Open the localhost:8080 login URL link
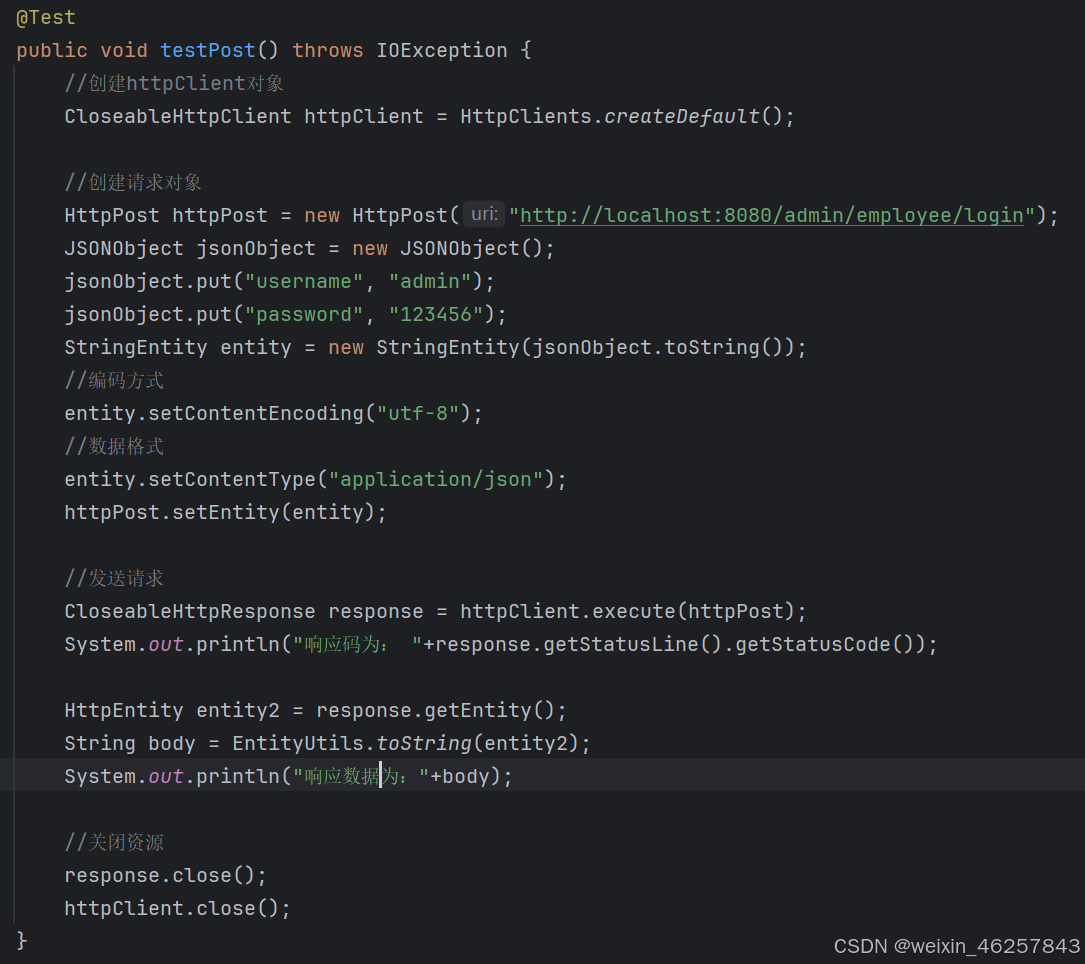 (770, 214)
